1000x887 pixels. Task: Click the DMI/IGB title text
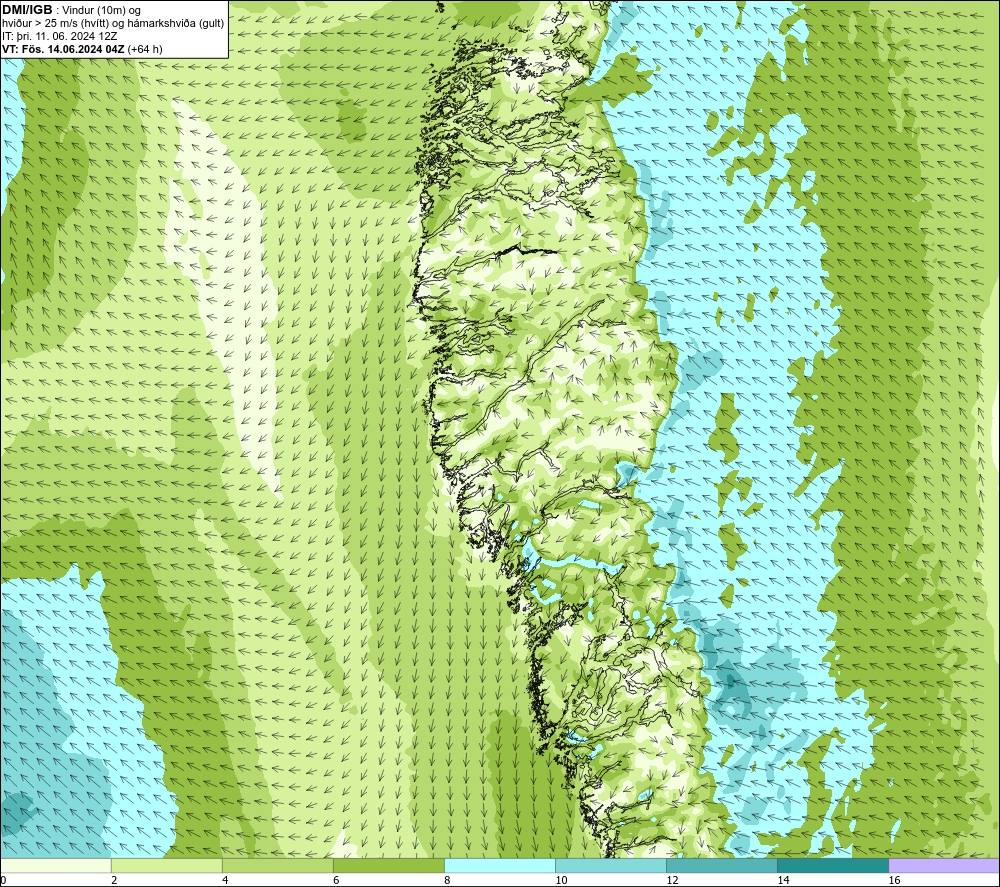[x=27, y=10]
